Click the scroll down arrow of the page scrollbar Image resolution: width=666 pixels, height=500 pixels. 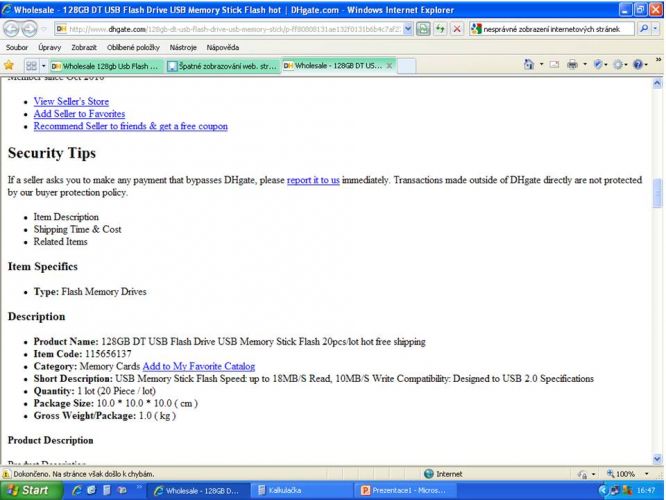(x=657, y=459)
